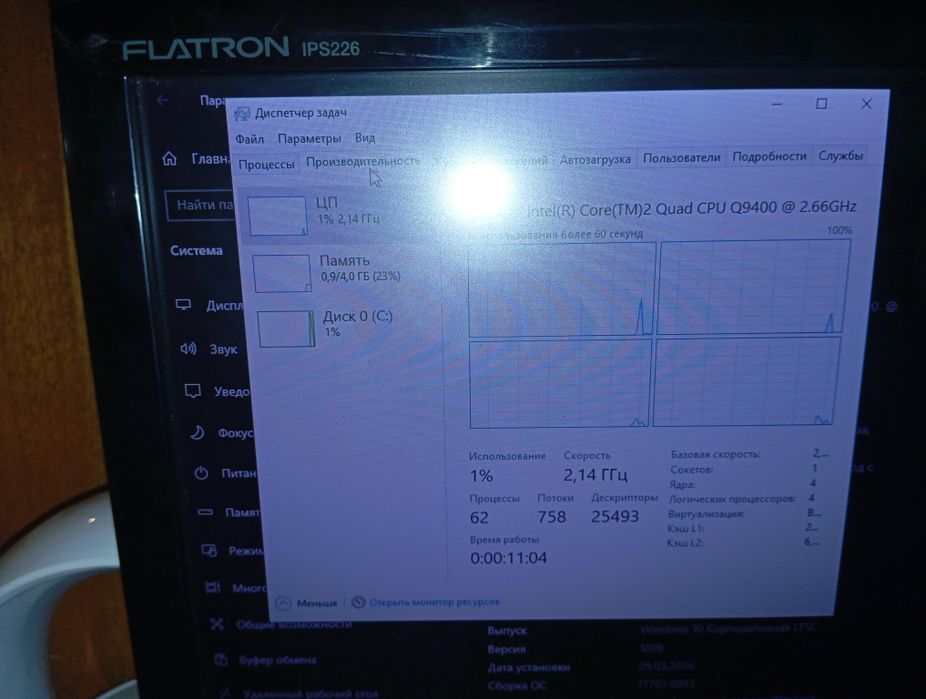Screen dimensions: 926x699
Task: Click the resource monitor icon next to the link
Action: 358,602
